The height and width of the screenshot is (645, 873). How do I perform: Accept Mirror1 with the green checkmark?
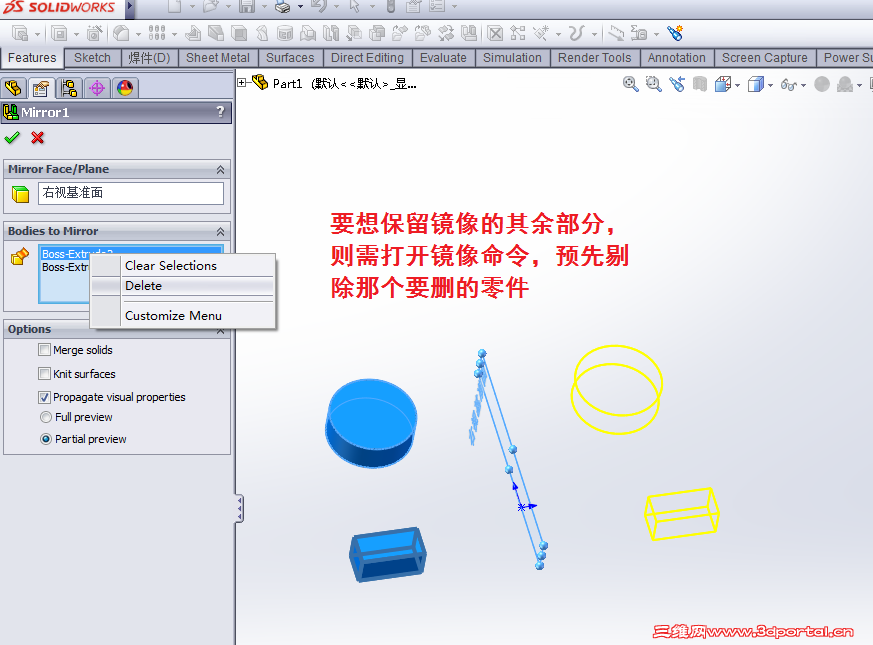[x=13, y=137]
